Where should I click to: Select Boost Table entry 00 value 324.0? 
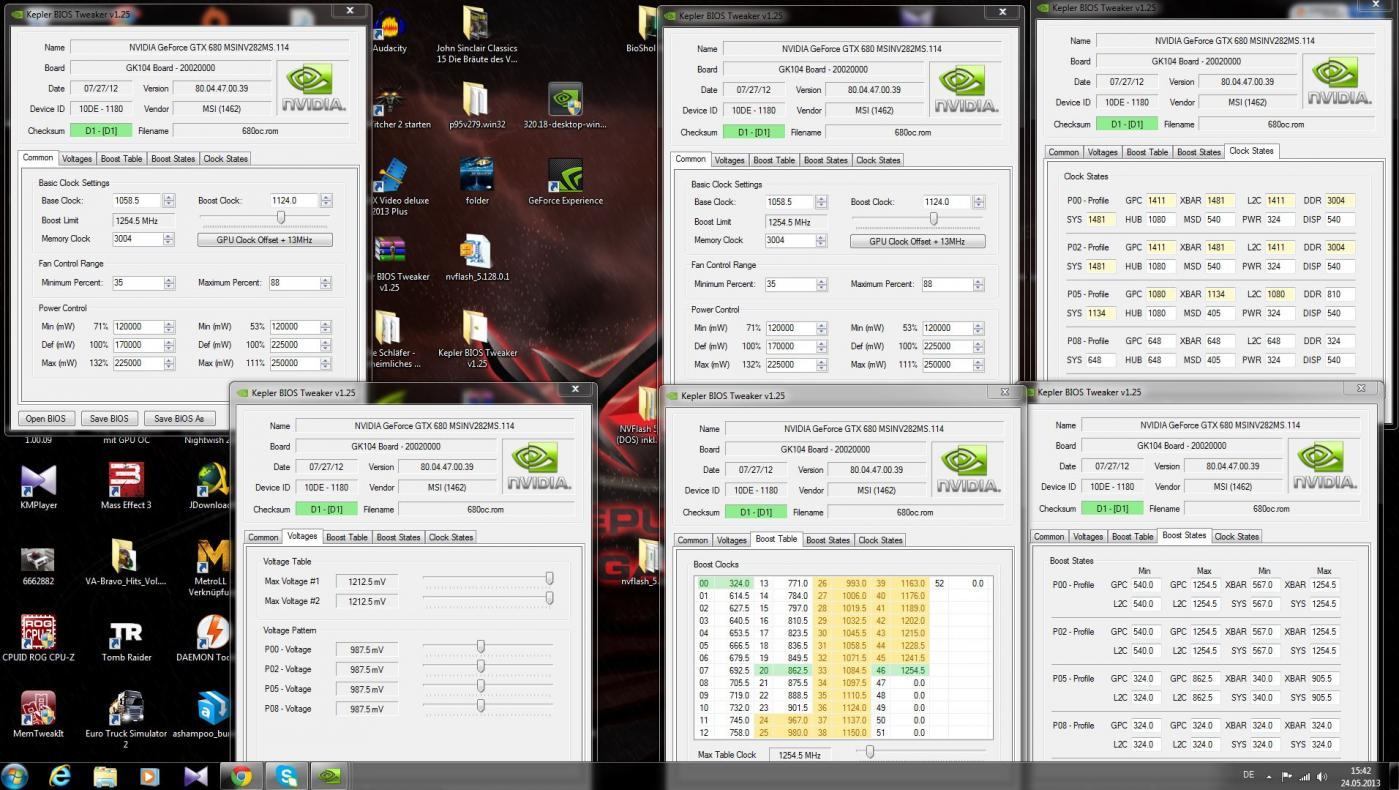[722, 583]
